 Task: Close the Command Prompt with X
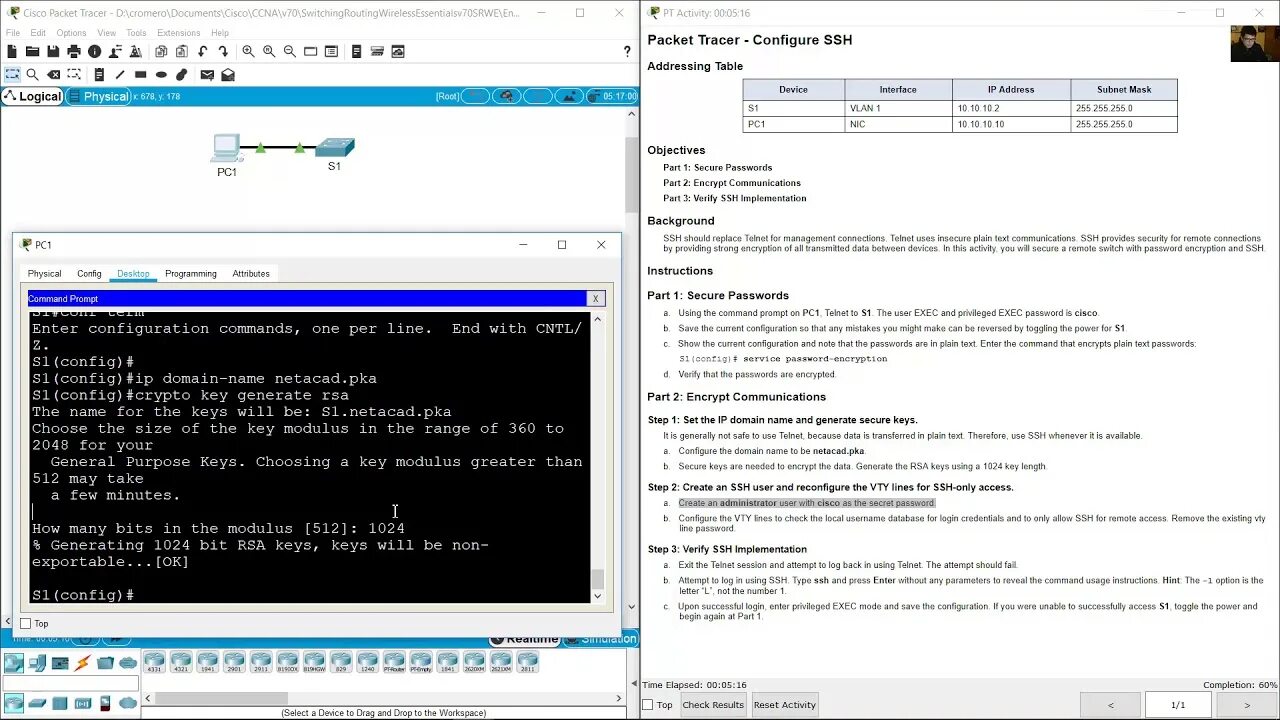pos(595,298)
